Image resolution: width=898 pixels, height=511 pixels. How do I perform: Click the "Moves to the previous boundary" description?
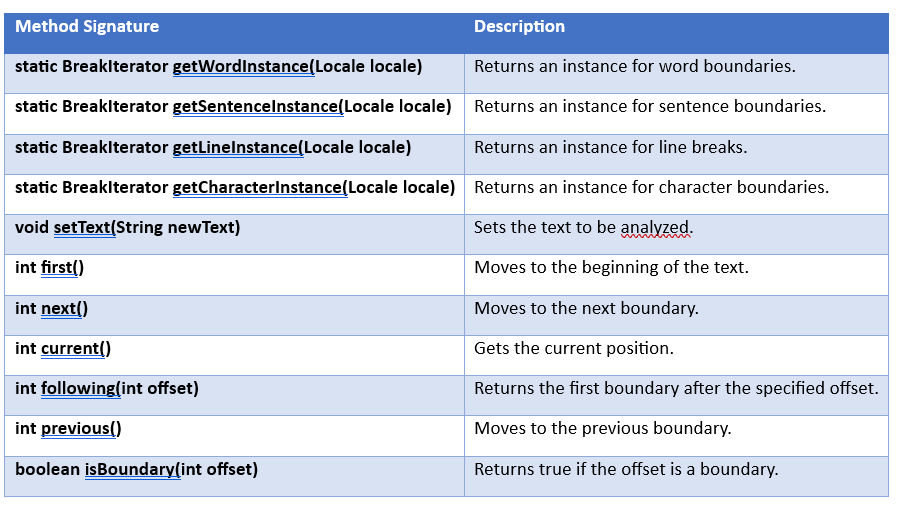tap(602, 428)
